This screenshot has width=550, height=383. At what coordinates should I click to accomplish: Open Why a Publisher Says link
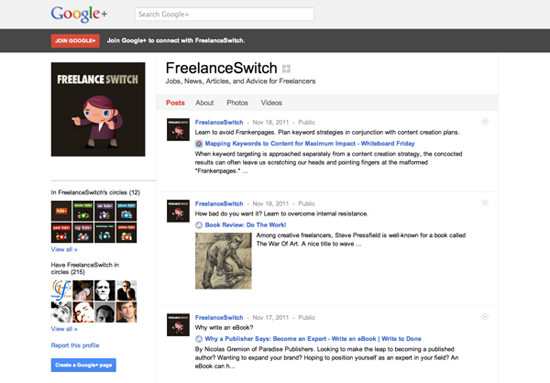click(x=313, y=339)
